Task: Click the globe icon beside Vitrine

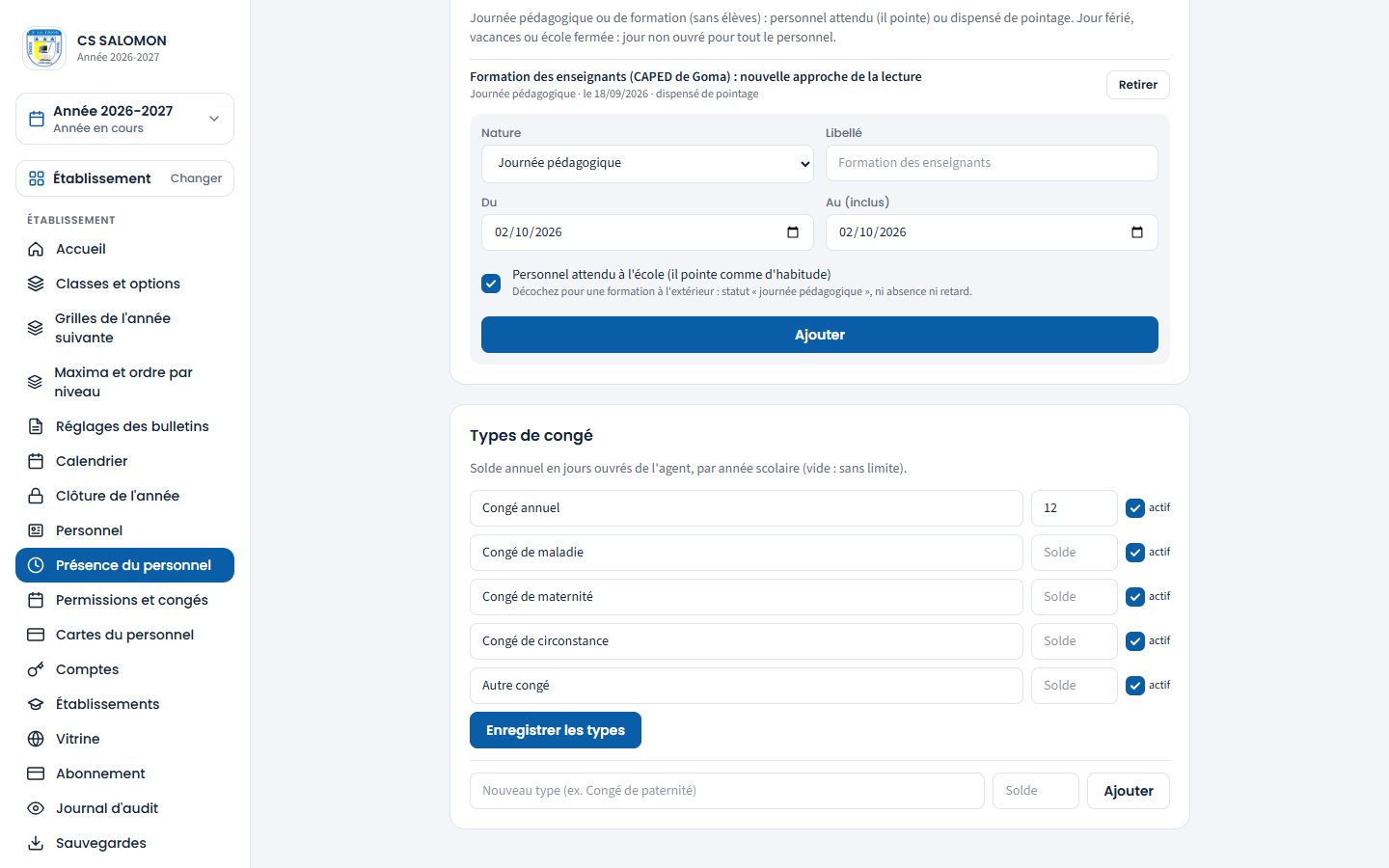Action: [36, 739]
